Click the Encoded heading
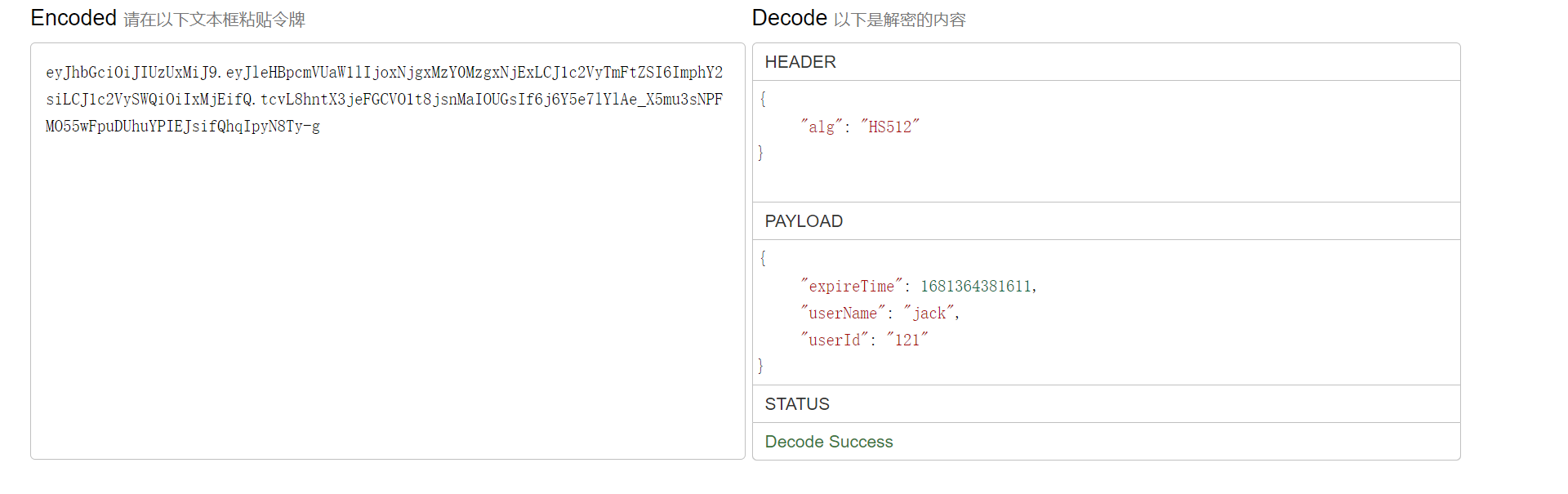This screenshot has width=1568, height=494. point(73,18)
